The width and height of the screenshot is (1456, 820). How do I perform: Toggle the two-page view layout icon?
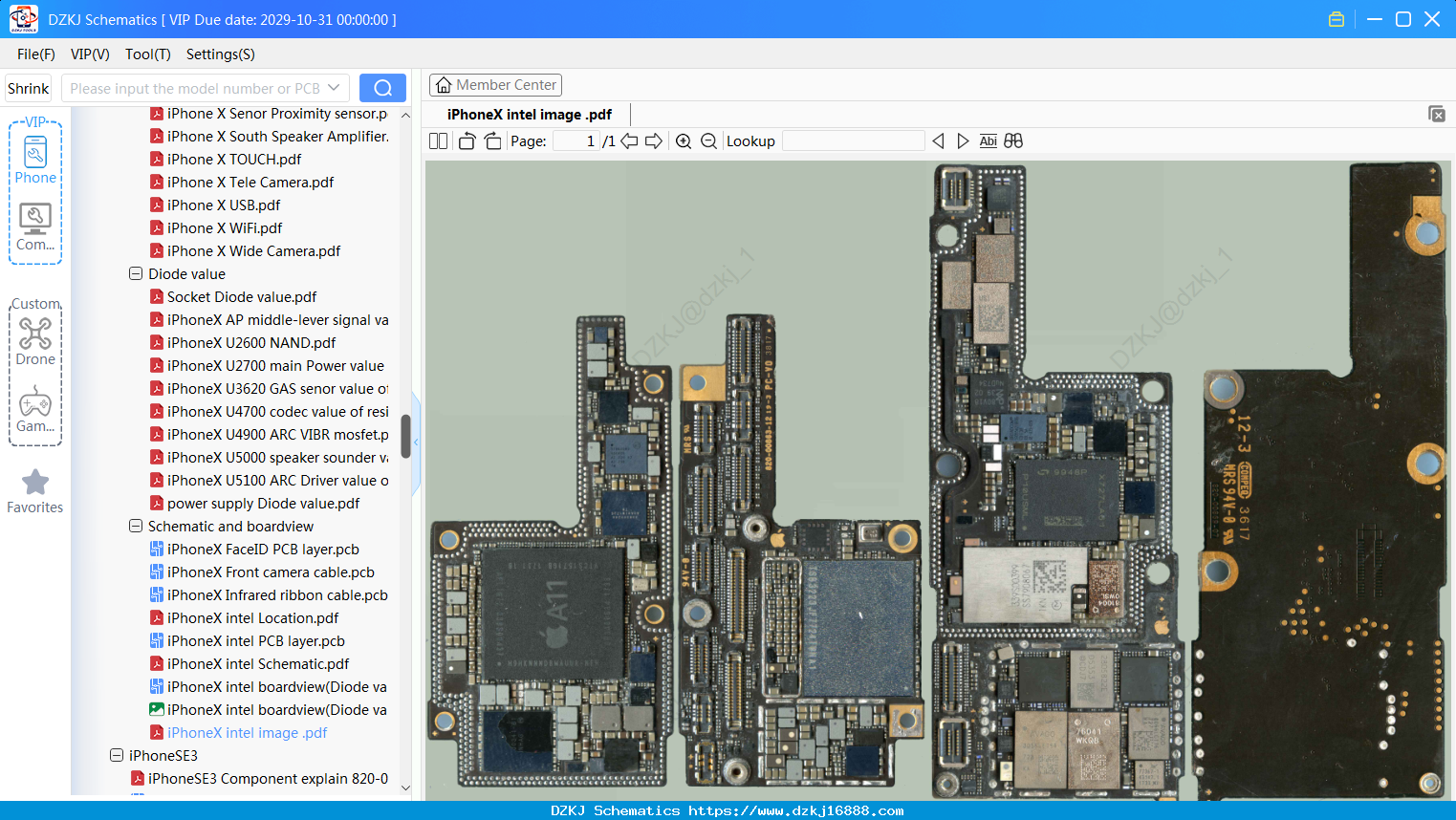(x=438, y=141)
